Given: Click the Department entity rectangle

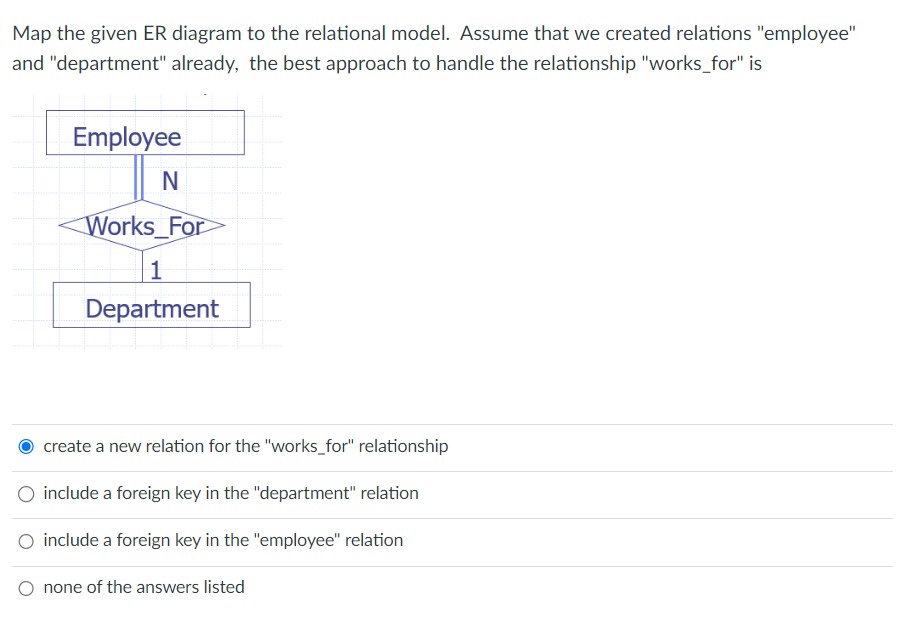Looking at the screenshot, I should click(x=151, y=304).
